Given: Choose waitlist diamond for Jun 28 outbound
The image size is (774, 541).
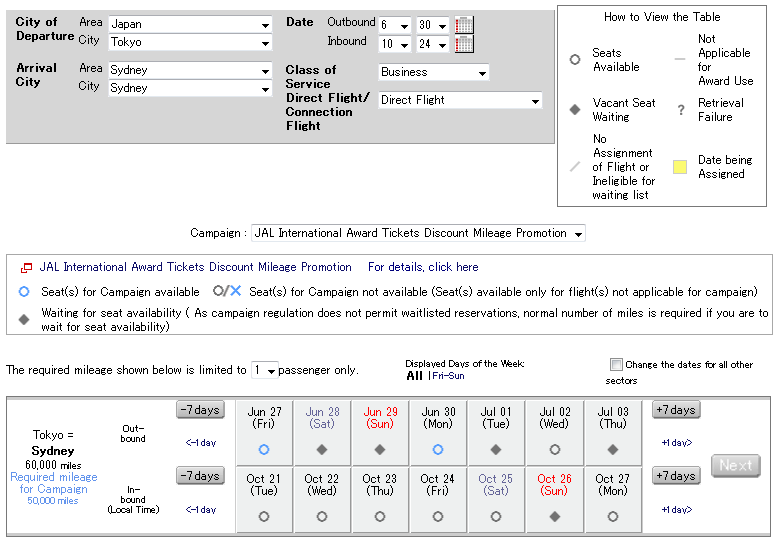Looking at the screenshot, I should 322,450.
